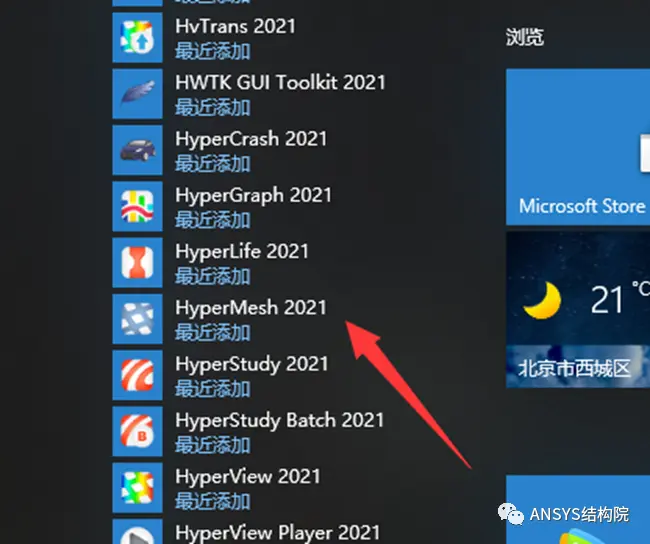Click 北京市西城区 weather location label
The width and height of the screenshot is (650, 544).
click(x=574, y=368)
